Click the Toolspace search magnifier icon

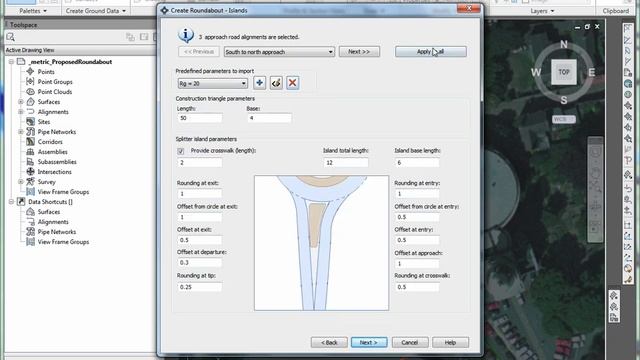click(x=11, y=37)
